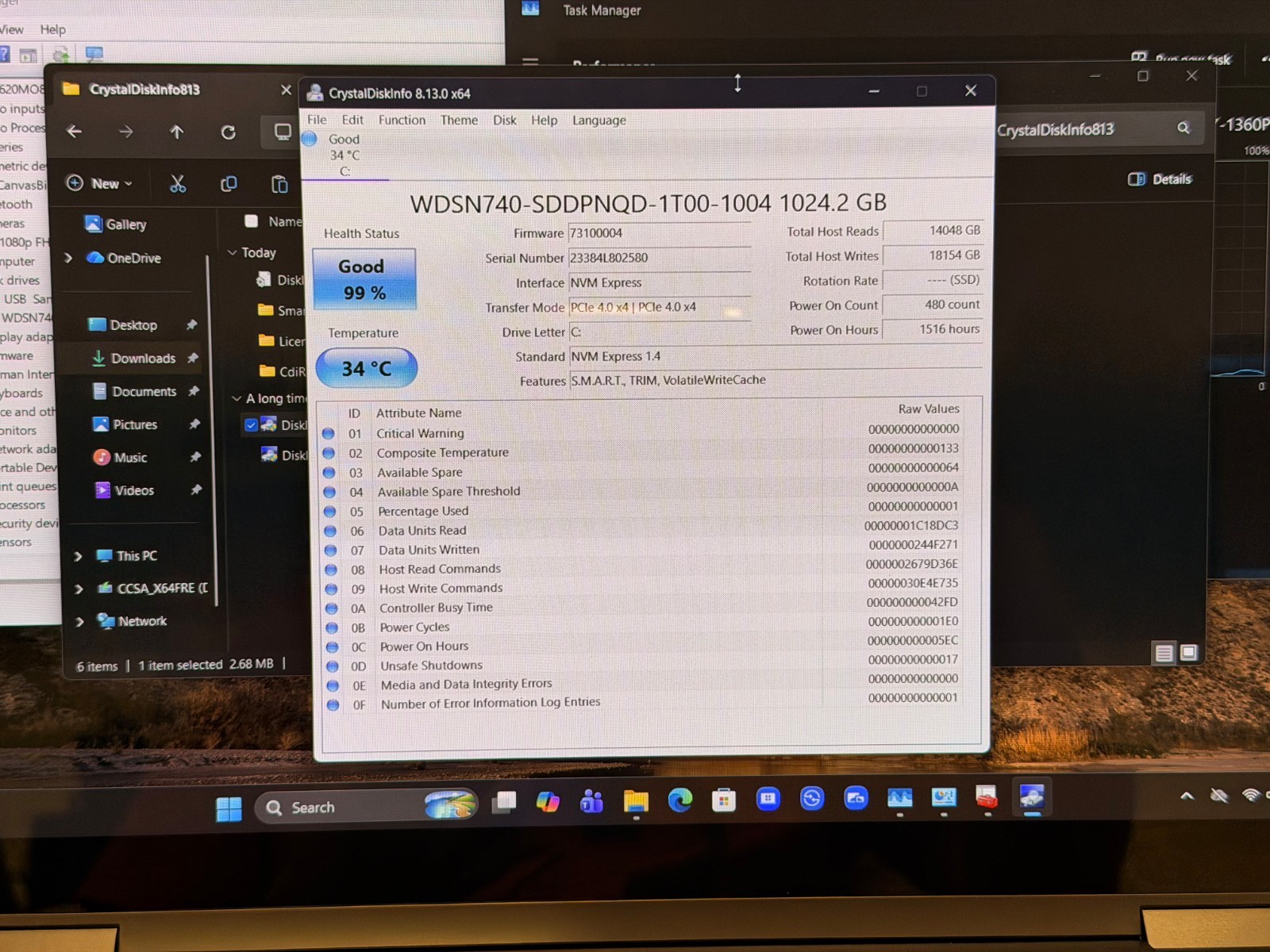Open Task View from taskbar
This screenshot has width=1270, height=952.
point(504,803)
